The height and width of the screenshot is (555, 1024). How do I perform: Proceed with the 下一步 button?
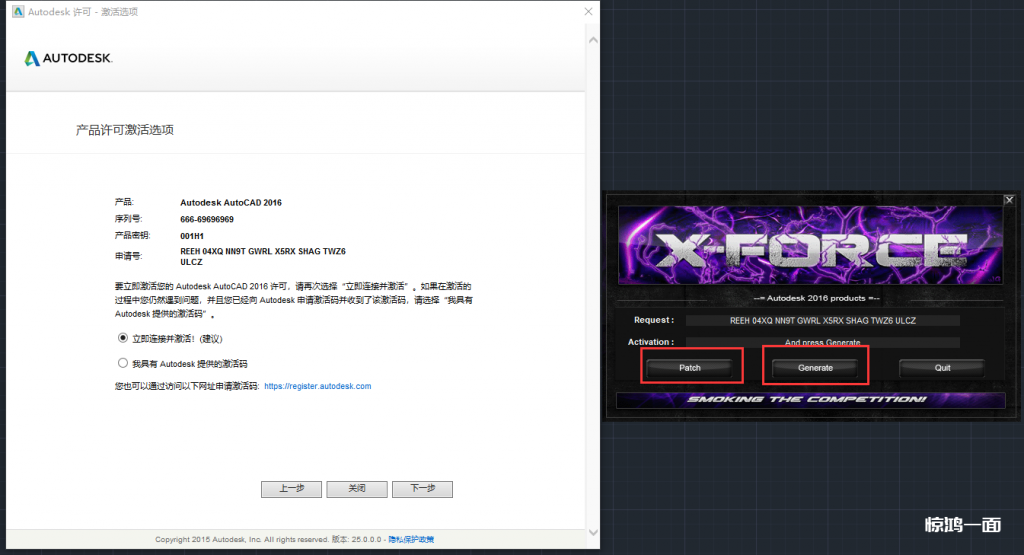(x=423, y=489)
